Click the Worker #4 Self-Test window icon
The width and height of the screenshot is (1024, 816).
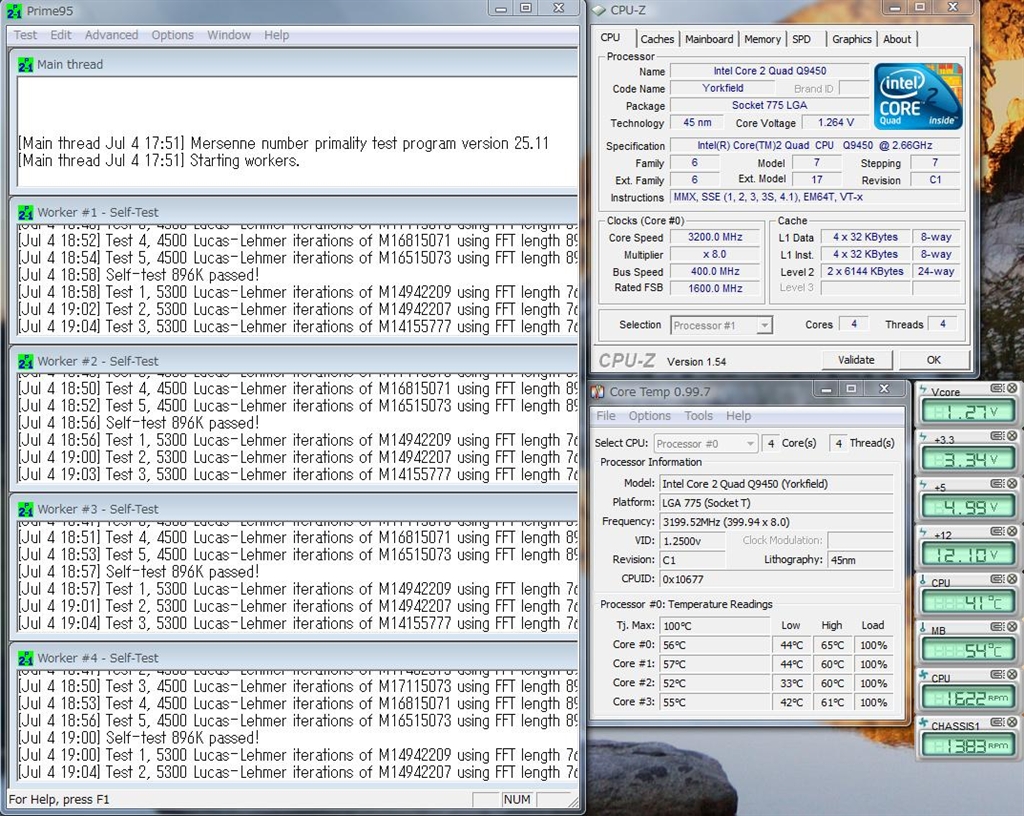pos(25,658)
